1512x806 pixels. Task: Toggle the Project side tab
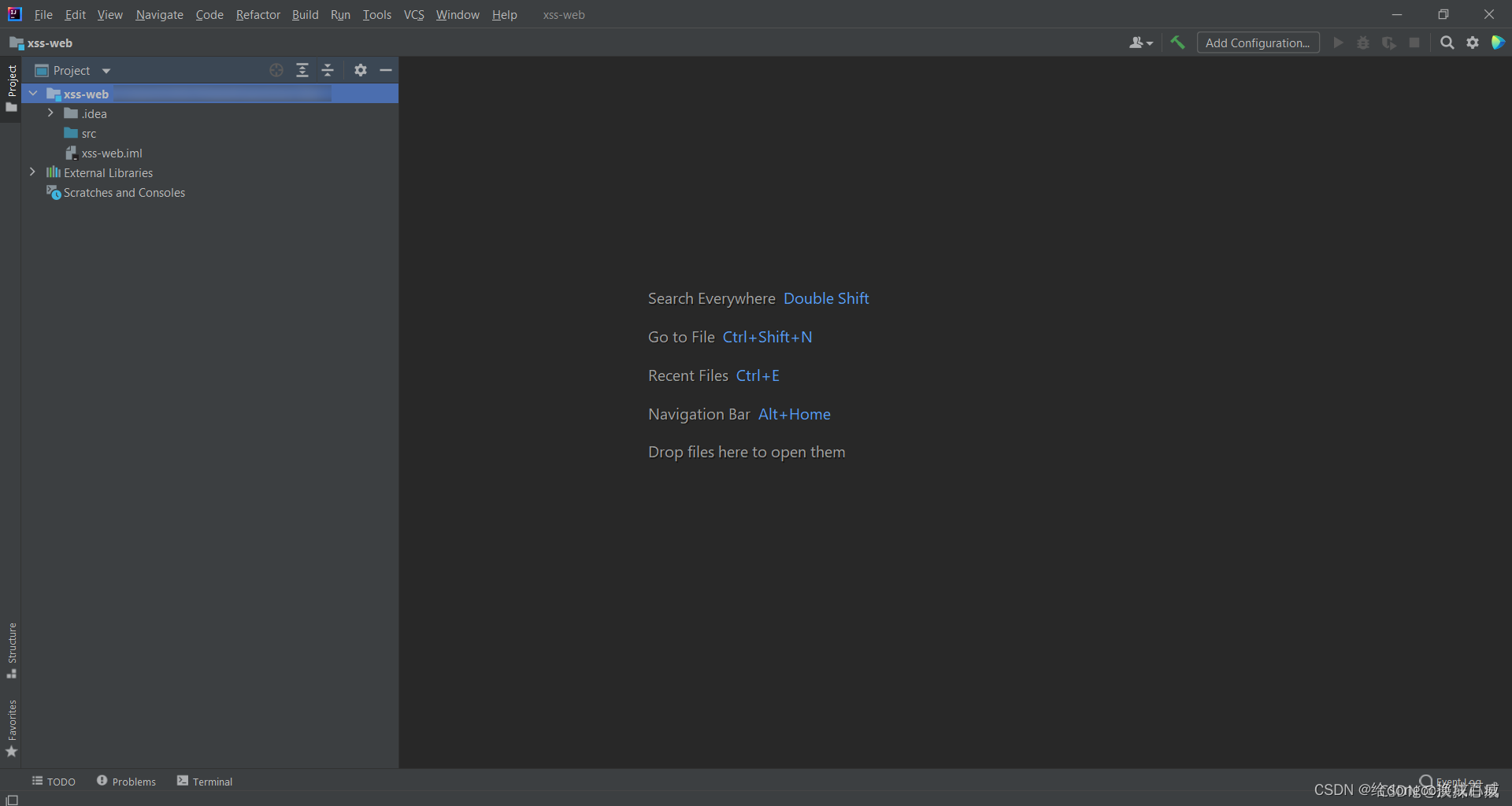pyautogui.click(x=11, y=88)
